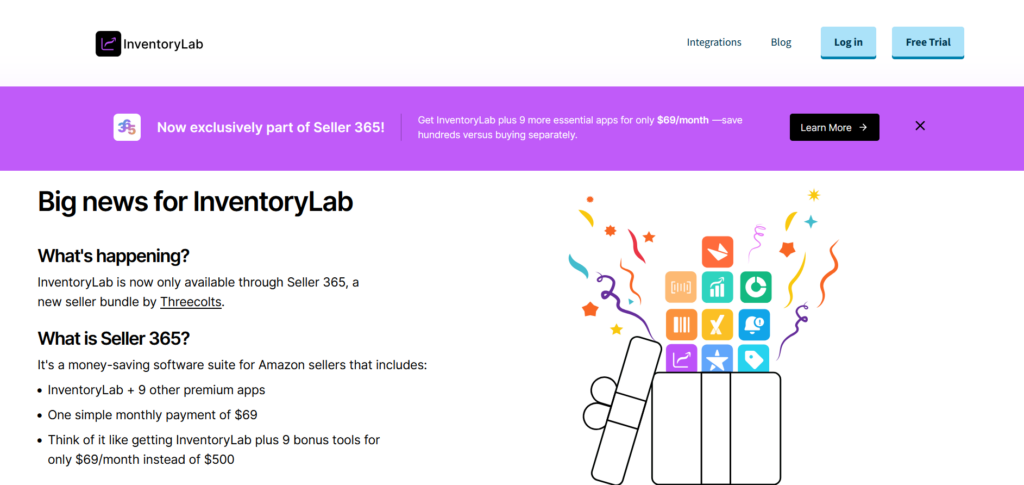
Task: Click the green donut chart app icon
Action: (x=754, y=287)
